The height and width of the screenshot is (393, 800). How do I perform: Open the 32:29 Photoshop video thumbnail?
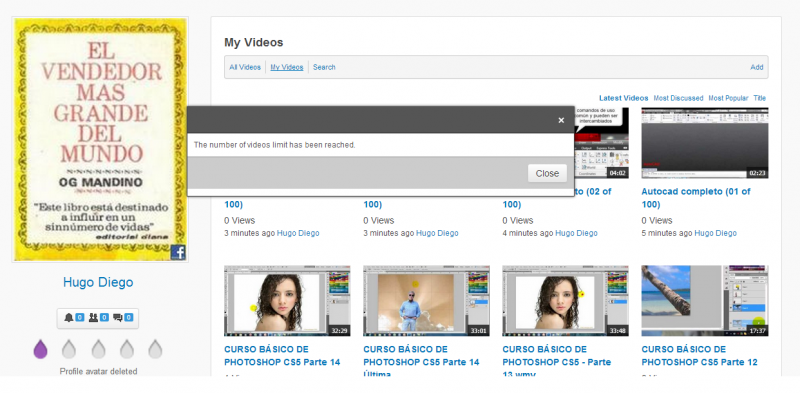pos(287,301)
